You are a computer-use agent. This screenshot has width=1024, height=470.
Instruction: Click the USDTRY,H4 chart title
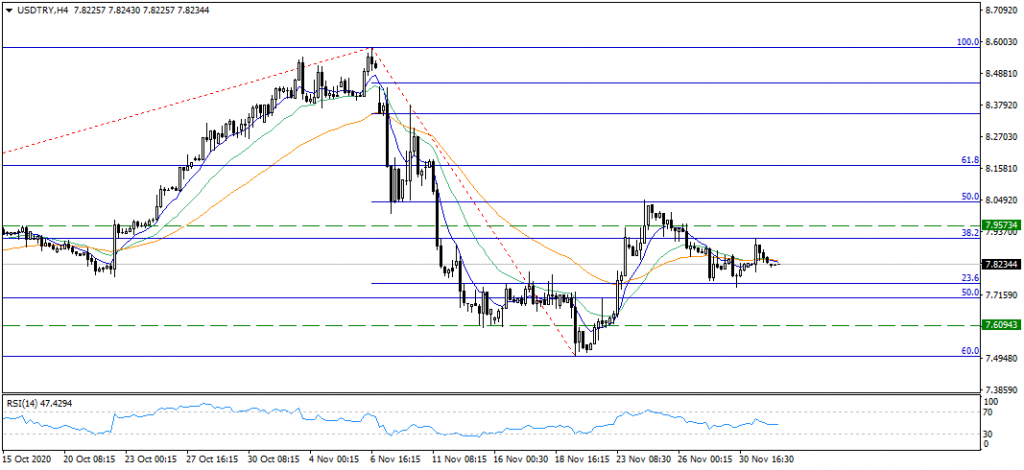[x=39, y=8]
